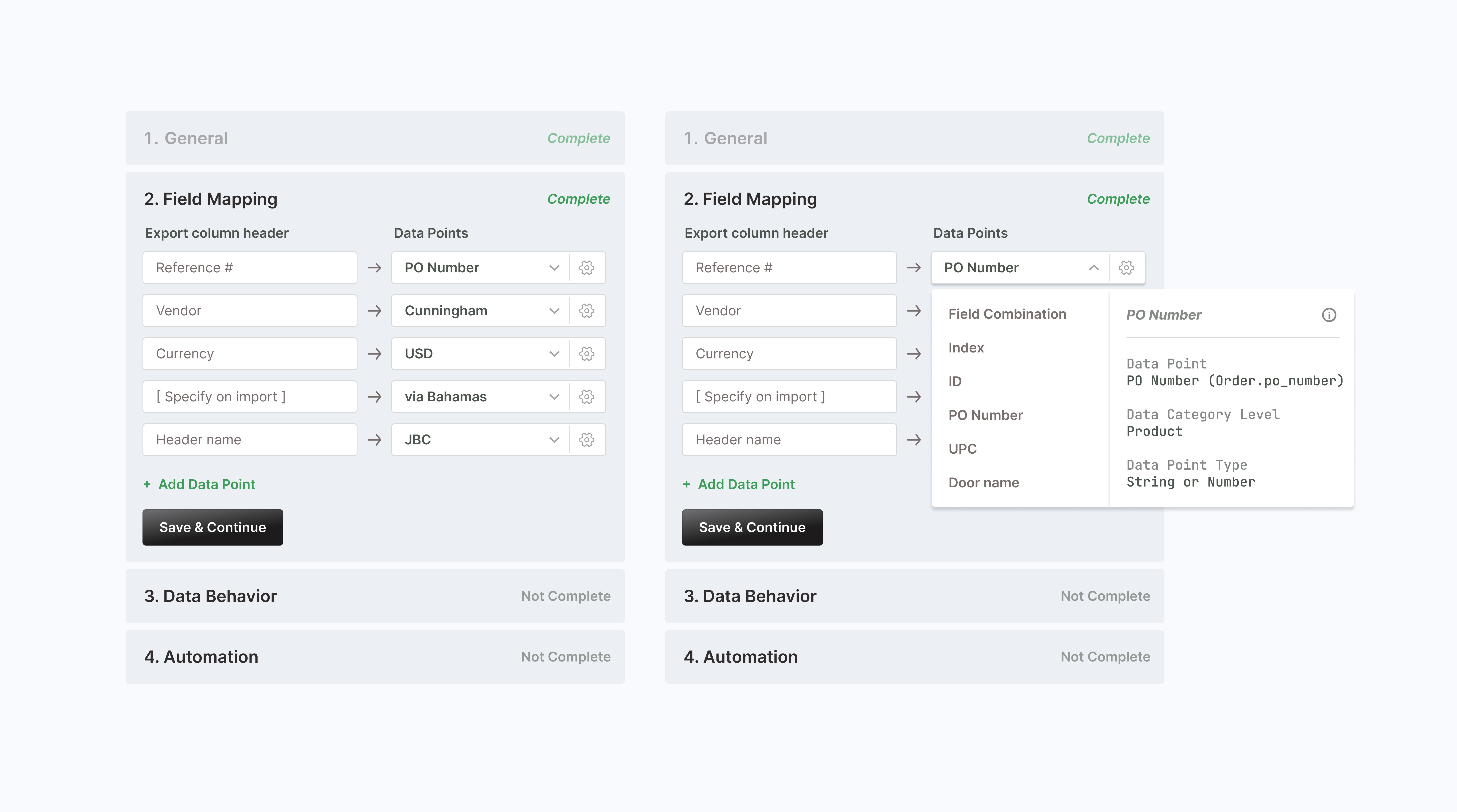
Task: Click the arrow icon beside the Header name row
Action: pyautogui.click(x=374, y=439)
